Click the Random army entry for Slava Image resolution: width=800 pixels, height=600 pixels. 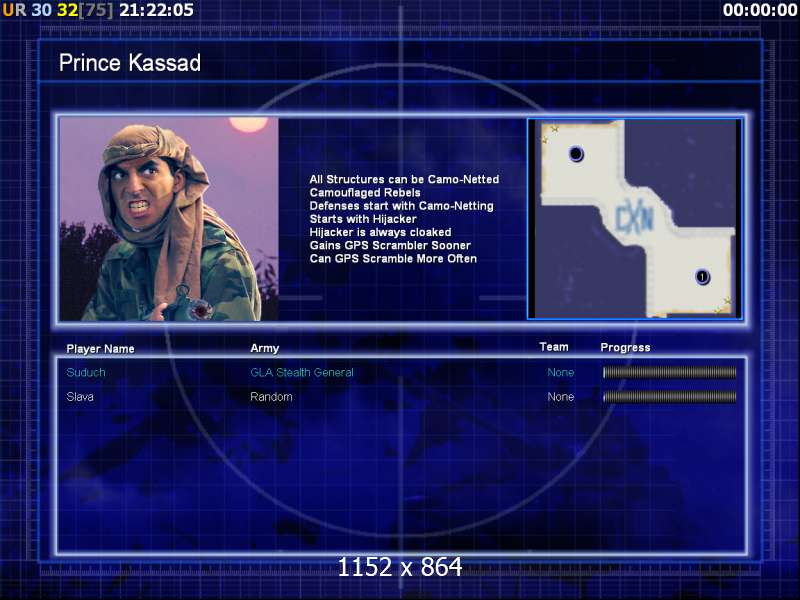[271, 397]
